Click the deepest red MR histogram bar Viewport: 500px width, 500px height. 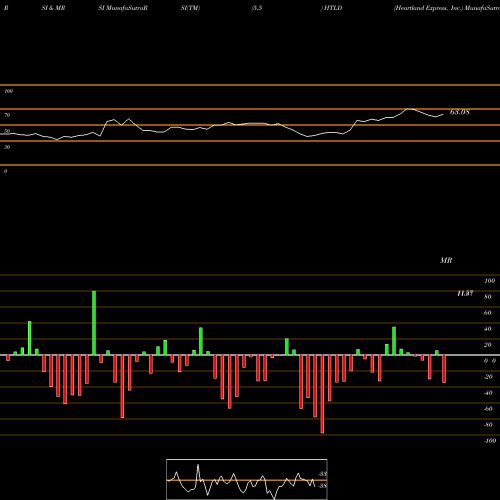(x=322, y=394)
